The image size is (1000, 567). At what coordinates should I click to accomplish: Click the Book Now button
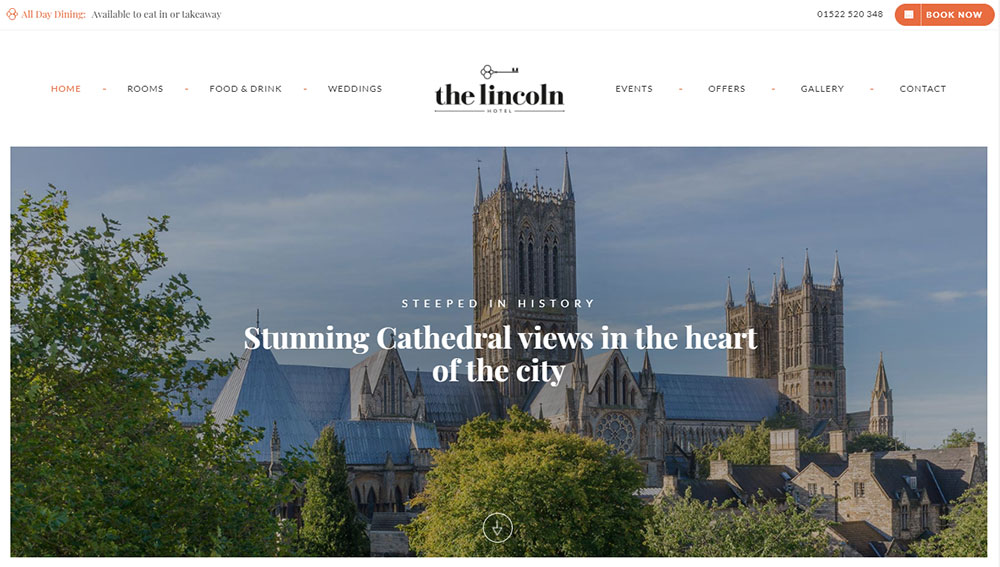tap(944, 15)
